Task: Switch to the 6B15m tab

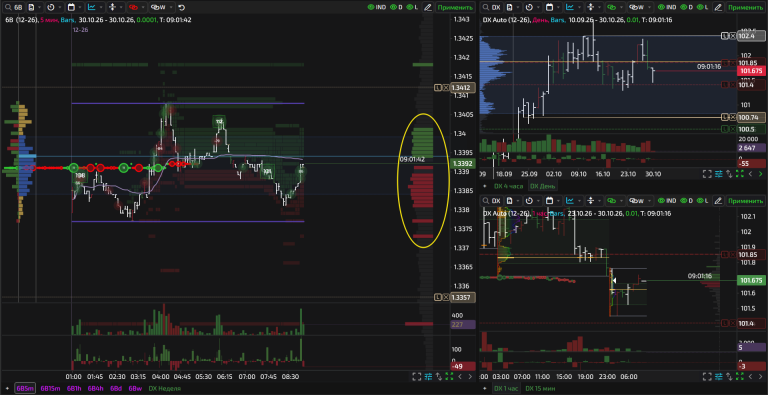Action: tap(50, 388)
